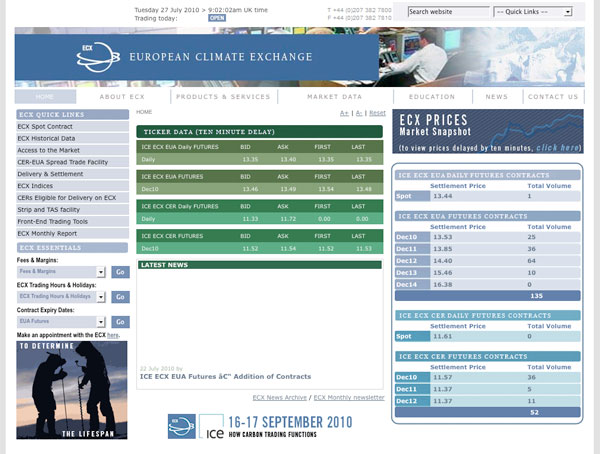Click the Reset font size link
Viewport: 600px width, 454px height.
[x=377, y=113]
